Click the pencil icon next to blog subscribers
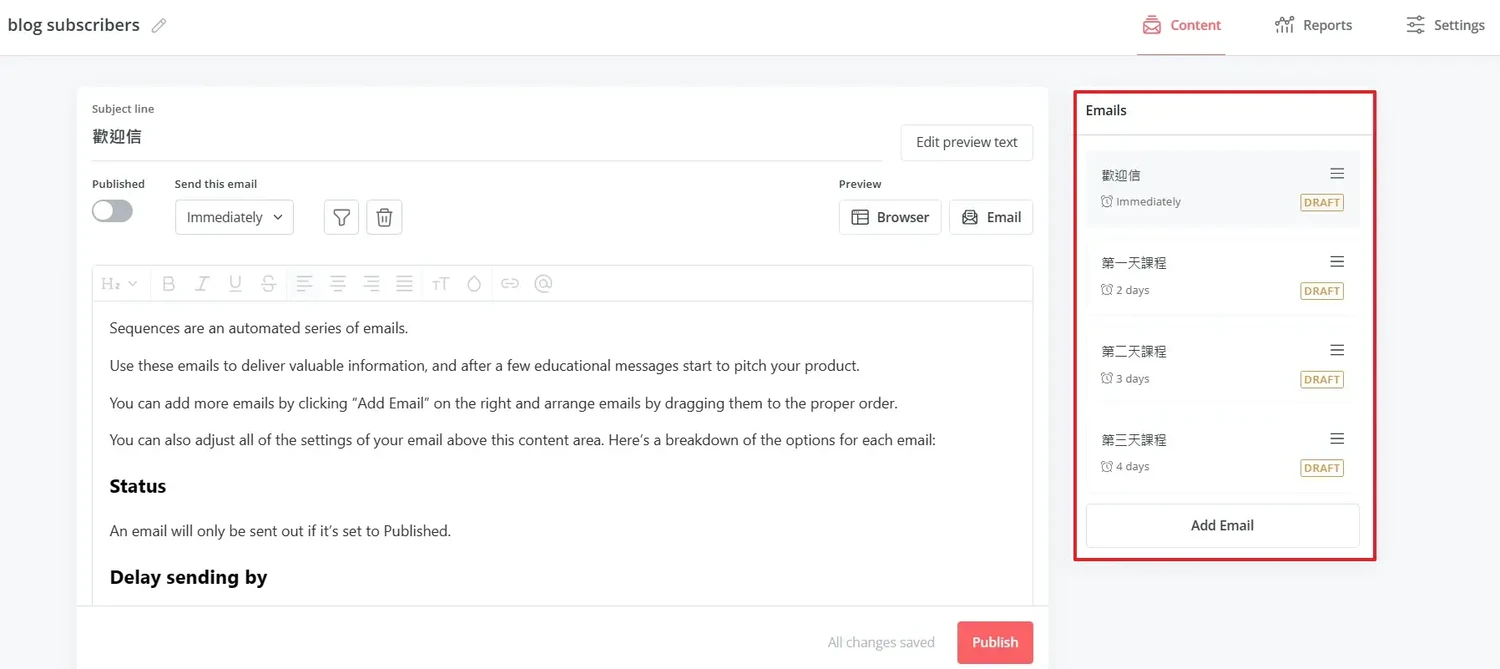The image size is (1500, 669). 159,26
